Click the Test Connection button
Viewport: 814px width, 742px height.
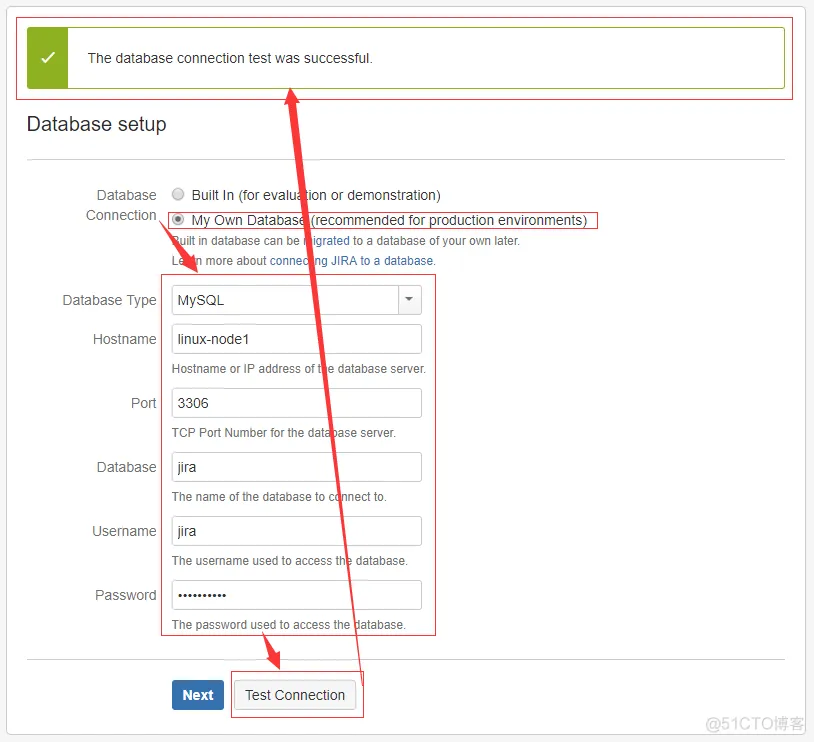tap(295, 695)
